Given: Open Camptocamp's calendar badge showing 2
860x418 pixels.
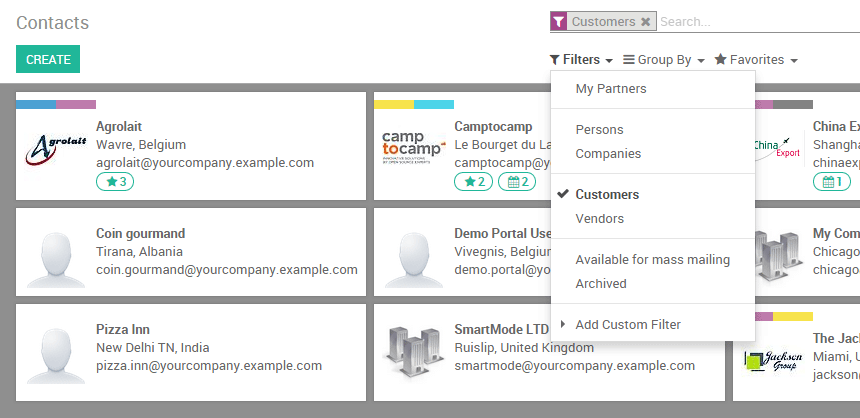Looking at the screenshot, I should (x=517, y=182).
